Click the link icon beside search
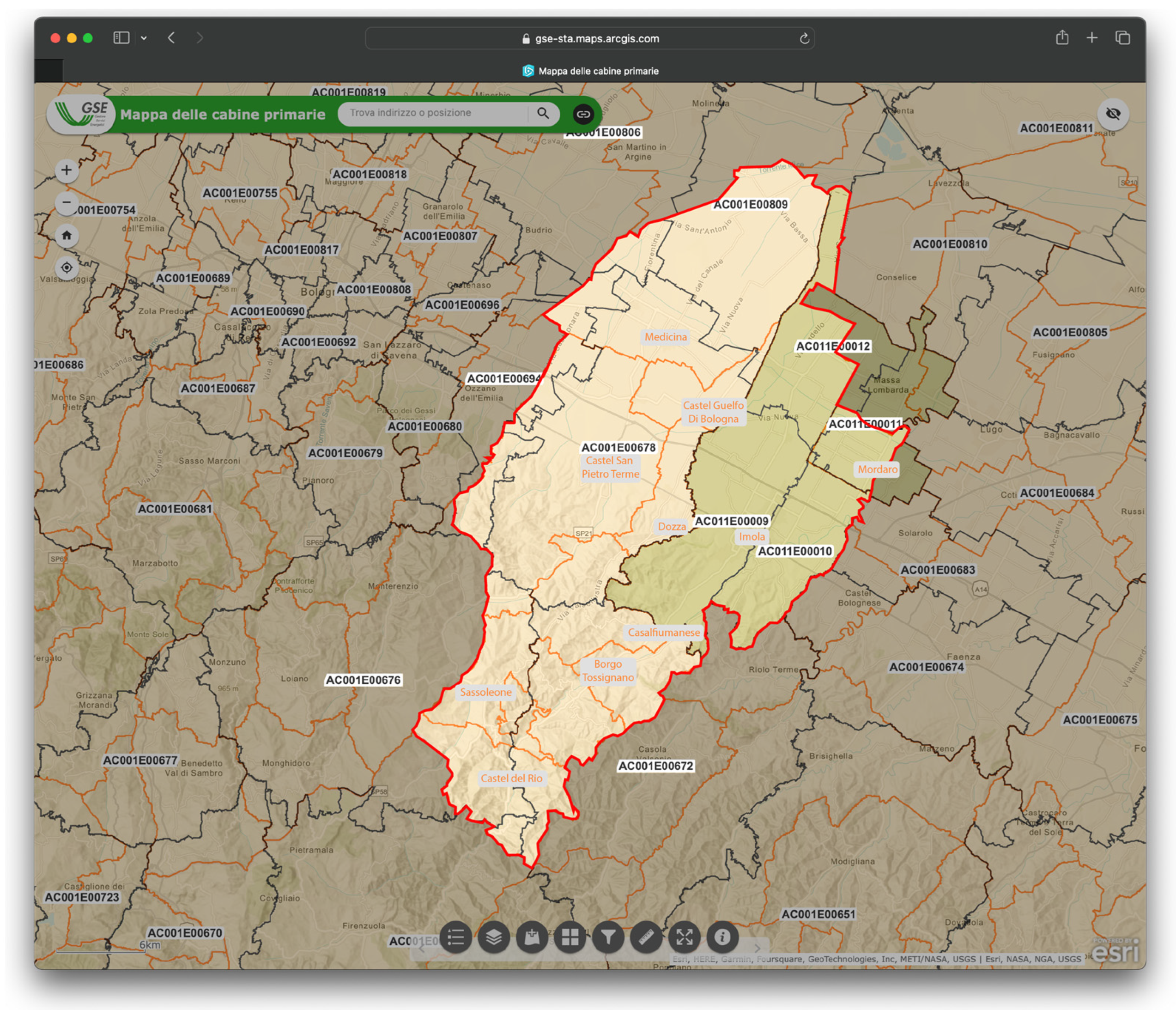The height and width of the screenshot is (1010, 1176). pyautogui.click(x=583, y=114)
